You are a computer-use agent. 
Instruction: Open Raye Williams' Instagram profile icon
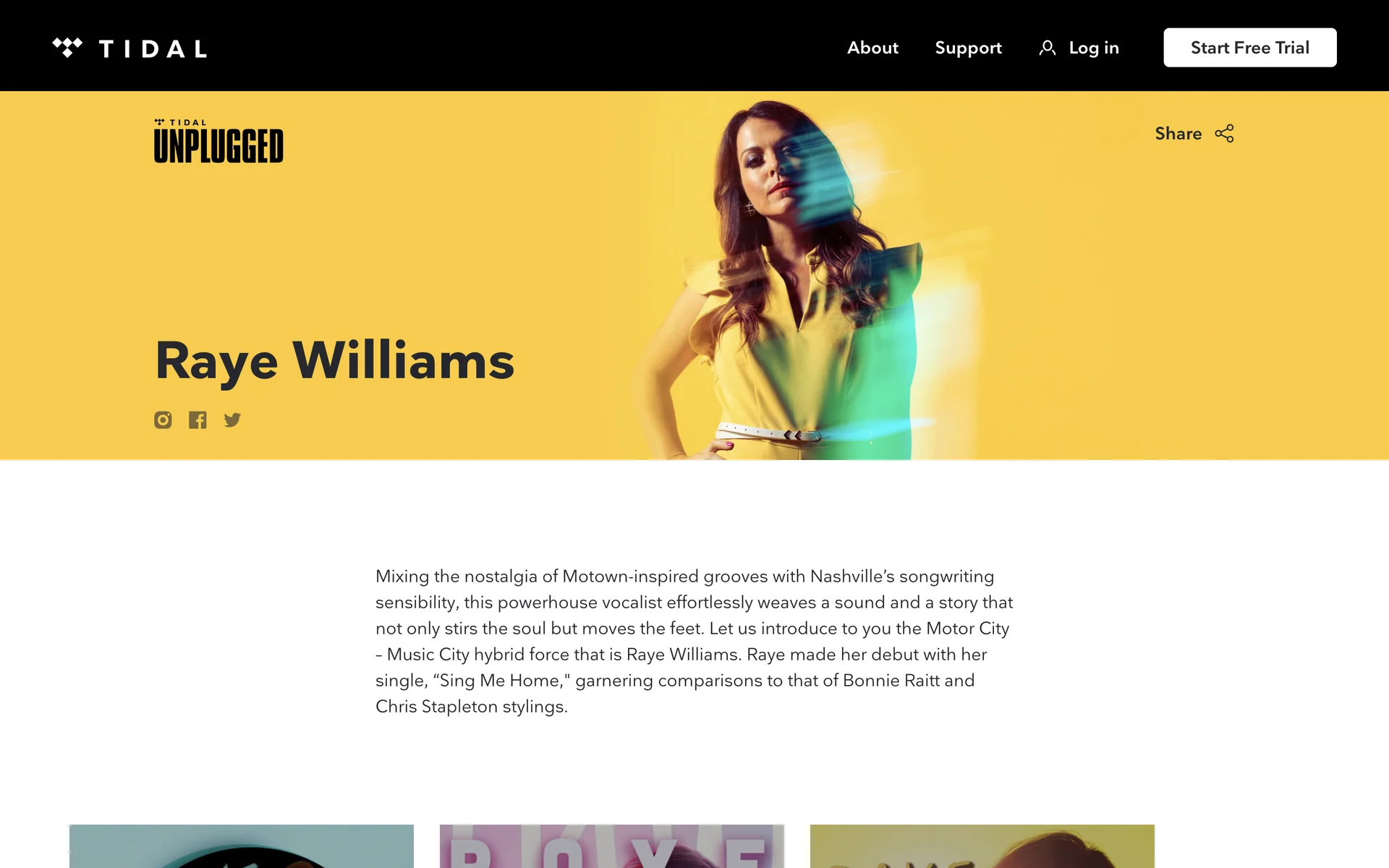(x=163, y=420)
